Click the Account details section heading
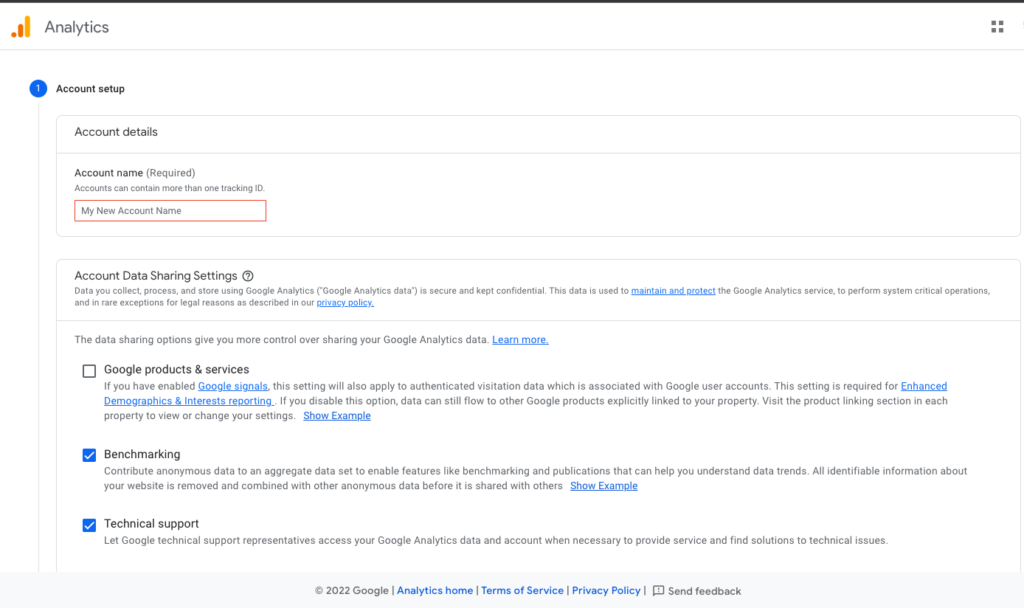The height and width of the screenshot is (608, 1024). click(x=116, y=132)
